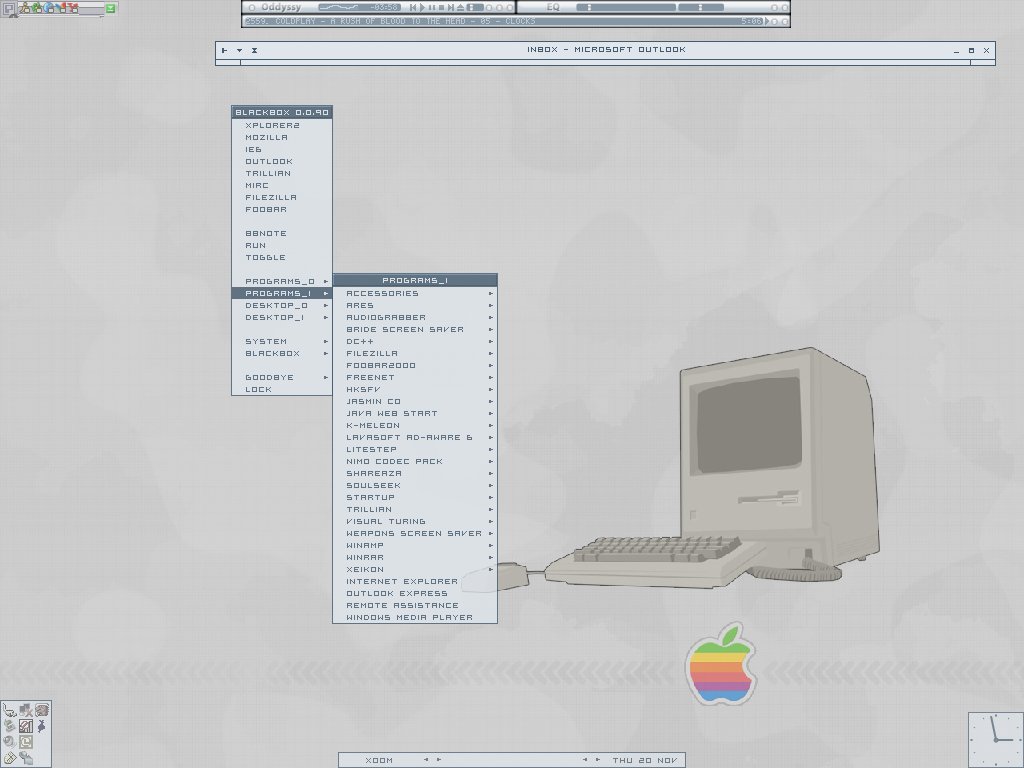Expand Soulseek in Programs_1 submenu
The width and height of the screenshot is (1024, 768).
[415, 485]
